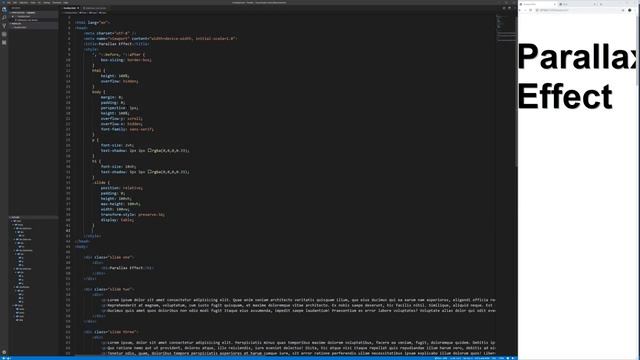Reload the page in the browser
The image size is (640, 360).
pos(531,10)
